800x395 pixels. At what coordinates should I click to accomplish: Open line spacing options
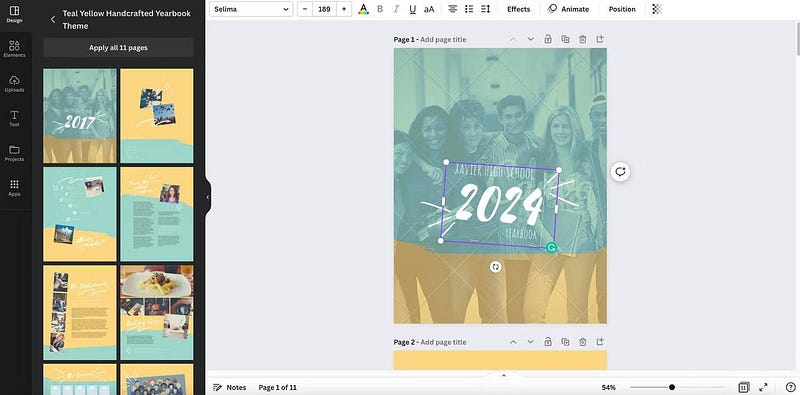486,9
